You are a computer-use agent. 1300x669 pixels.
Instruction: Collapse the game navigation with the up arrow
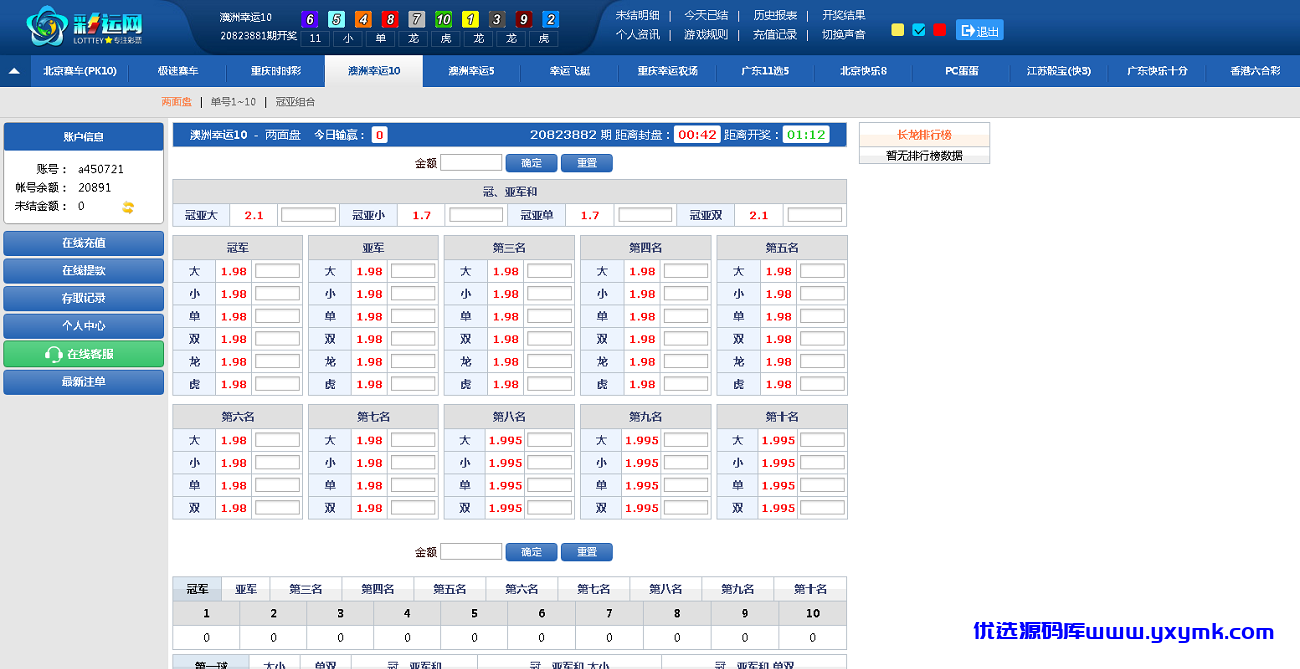[x=14, y=71]
